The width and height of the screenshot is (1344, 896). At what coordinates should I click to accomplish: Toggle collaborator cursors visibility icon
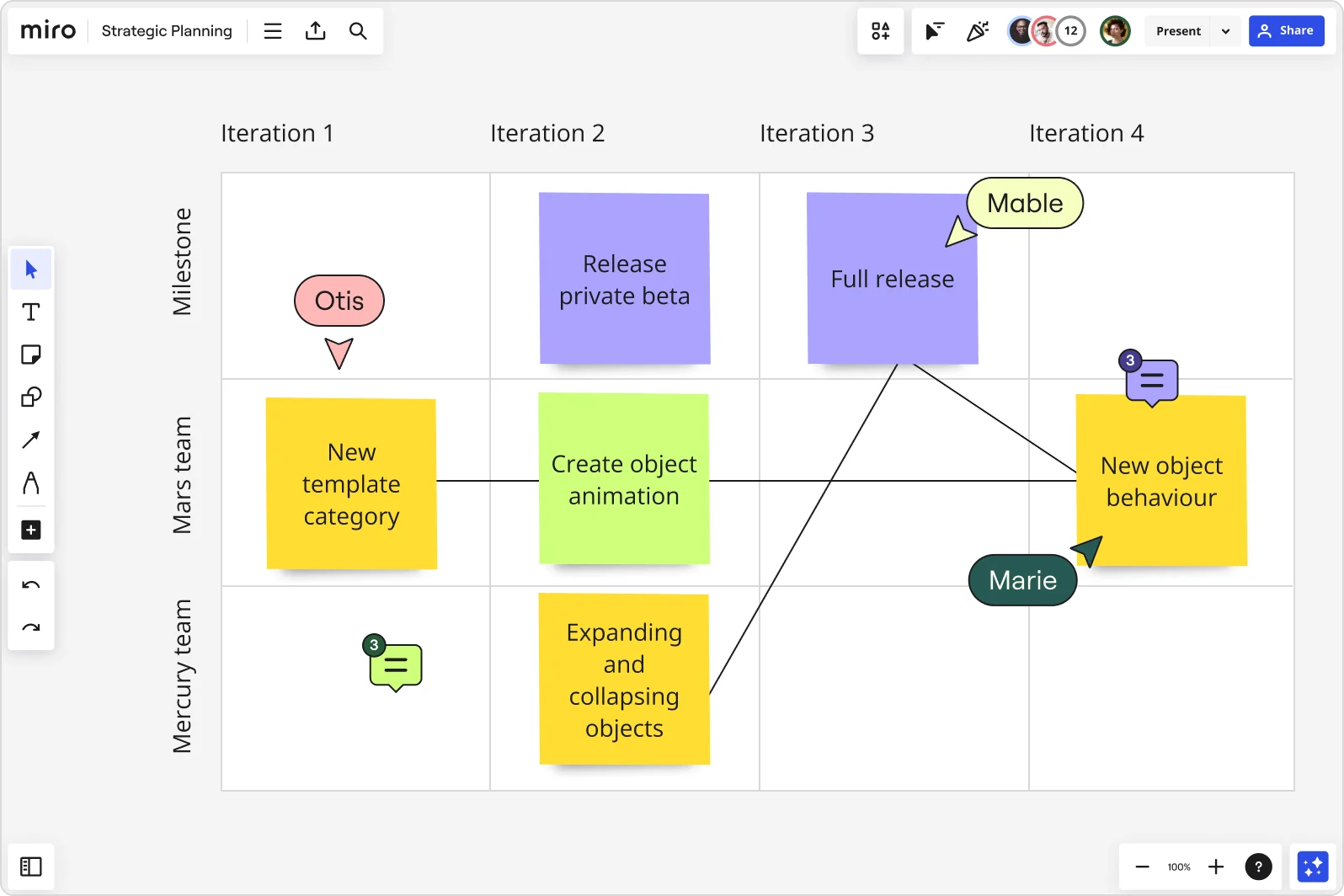pos(935,31)
